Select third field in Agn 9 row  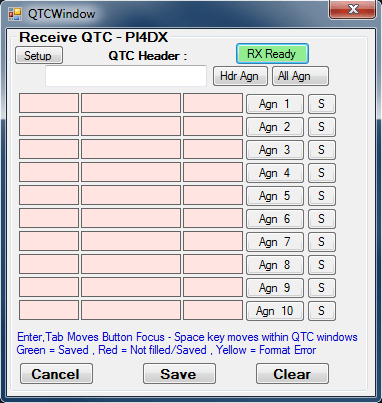tap(213, 287)
